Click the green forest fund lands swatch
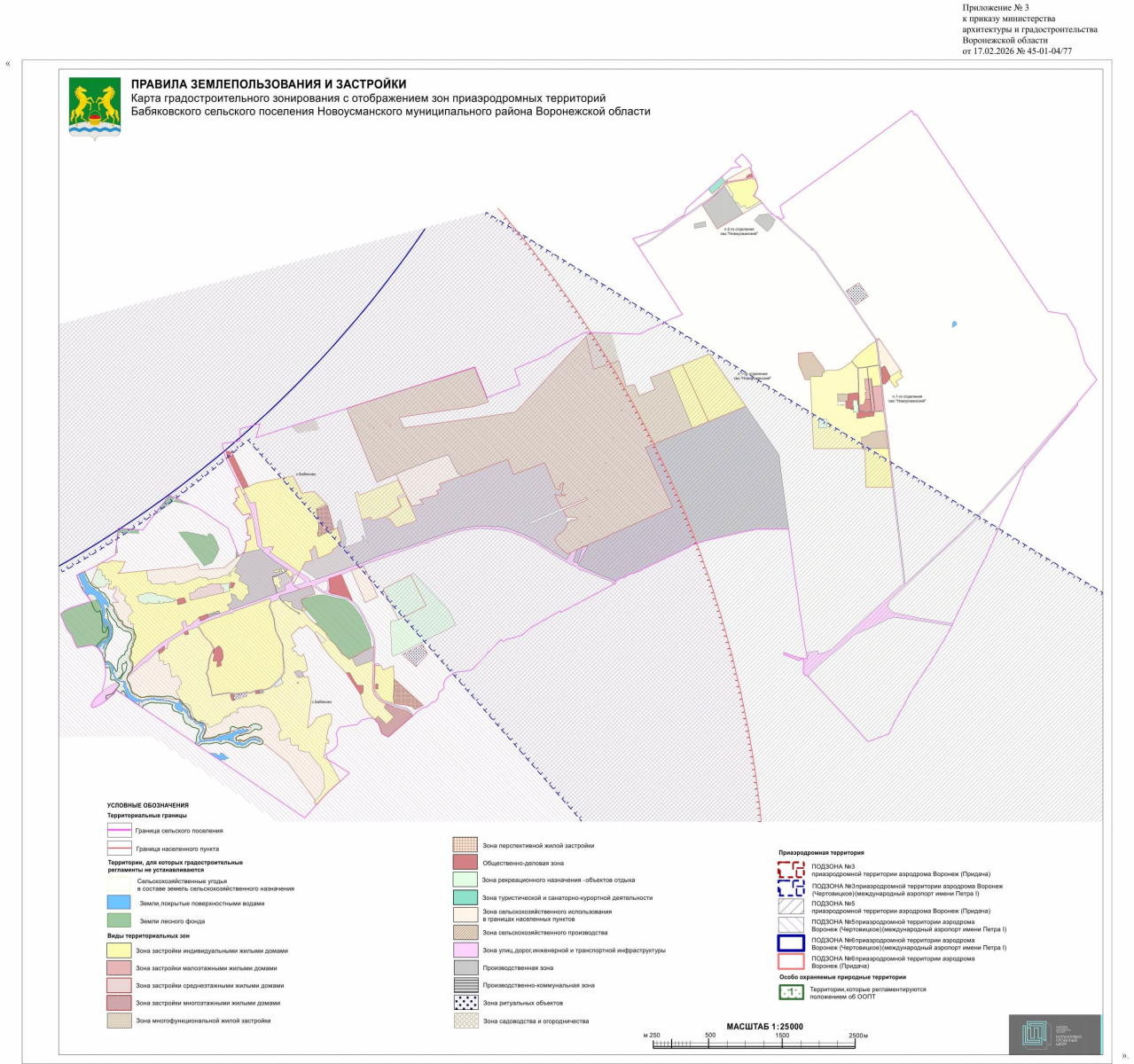This screenshot has width=1134, height=1064. tap(119, 920)
